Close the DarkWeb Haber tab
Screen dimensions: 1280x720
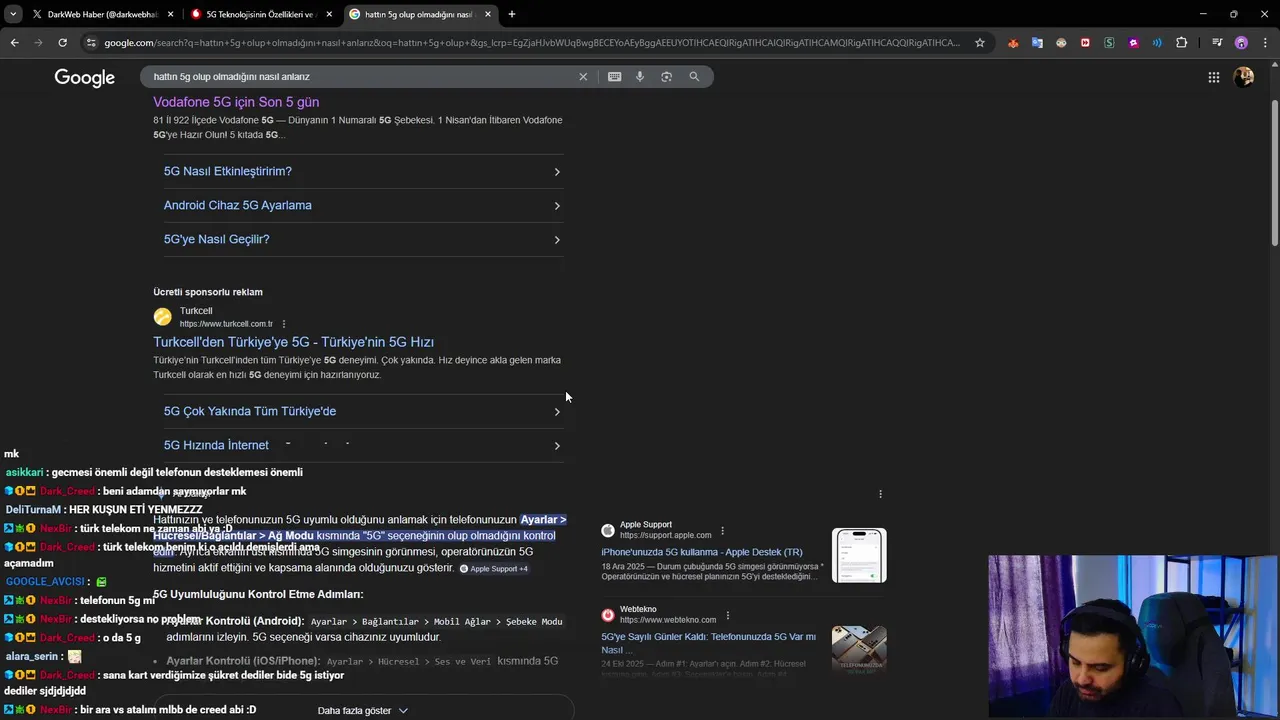click(x=170, y=14)
